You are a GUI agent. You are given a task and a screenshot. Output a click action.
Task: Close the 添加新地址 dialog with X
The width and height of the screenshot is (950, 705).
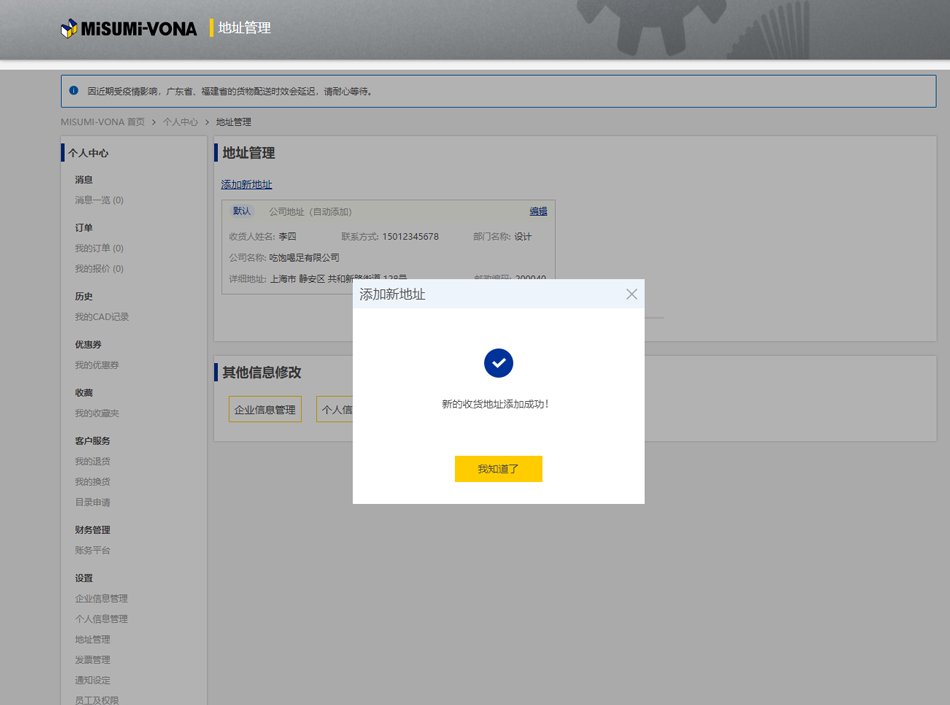tap(631, 294)
